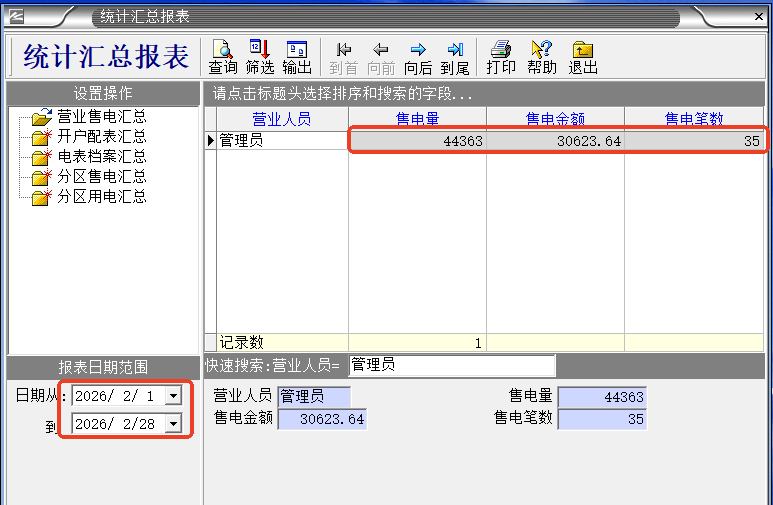Select 分区用电汇总 report entry
The image size is (773, 505).
pyautogui.click(x=101, y=197)
